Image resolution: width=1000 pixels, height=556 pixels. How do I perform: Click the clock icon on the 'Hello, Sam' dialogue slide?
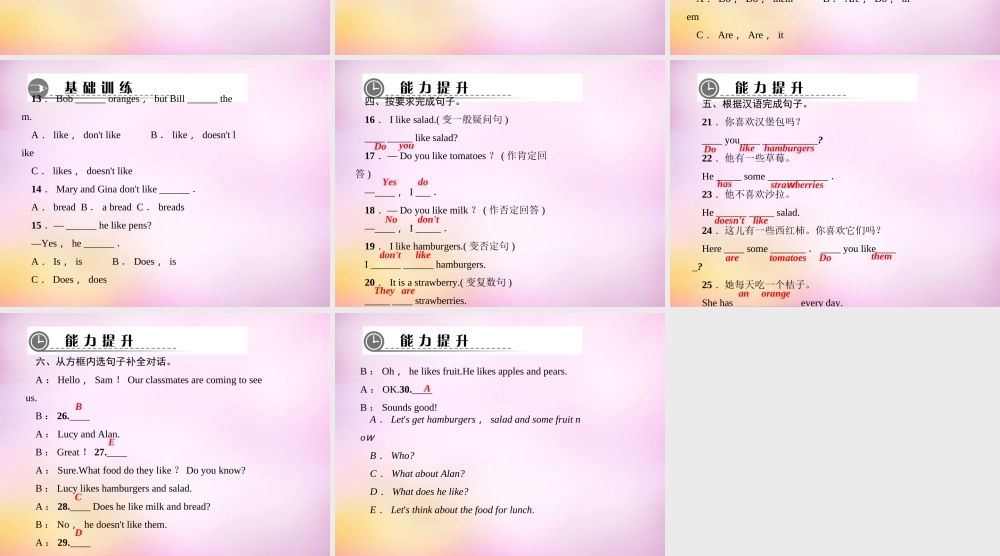39,341
